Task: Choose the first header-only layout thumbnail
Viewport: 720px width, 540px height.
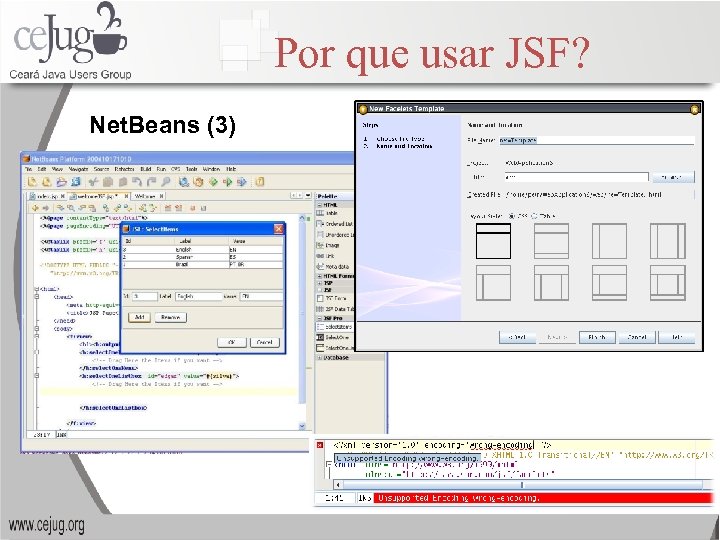Action: tap(493, 241)
